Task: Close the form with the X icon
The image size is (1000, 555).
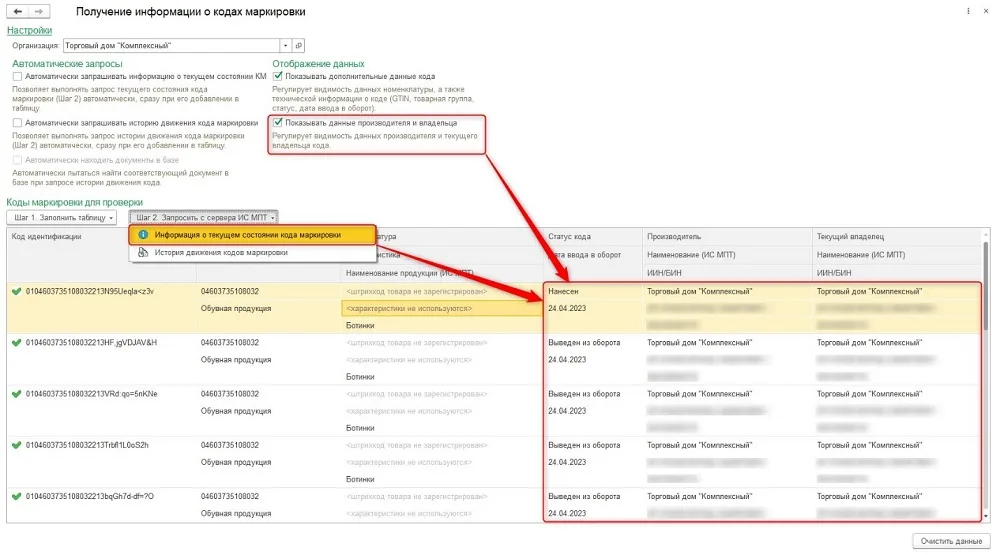Action: click(985, 11)
